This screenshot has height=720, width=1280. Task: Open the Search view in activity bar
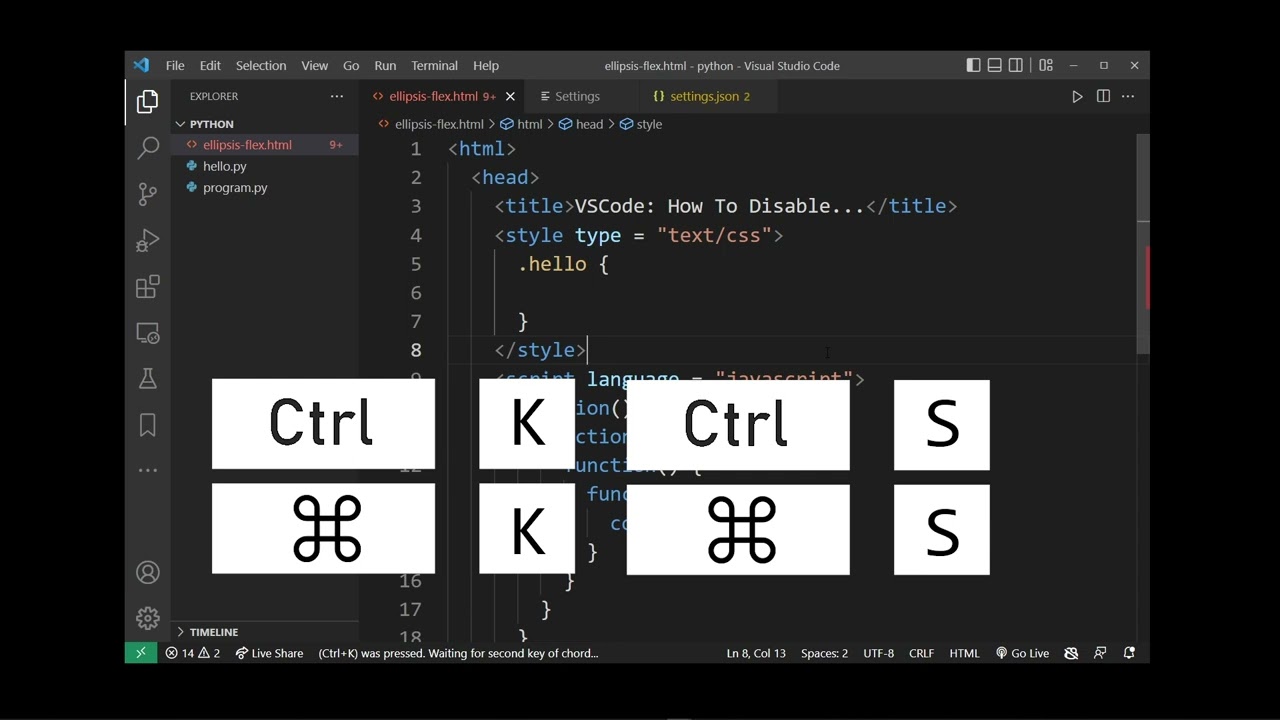tap(148, 148)
